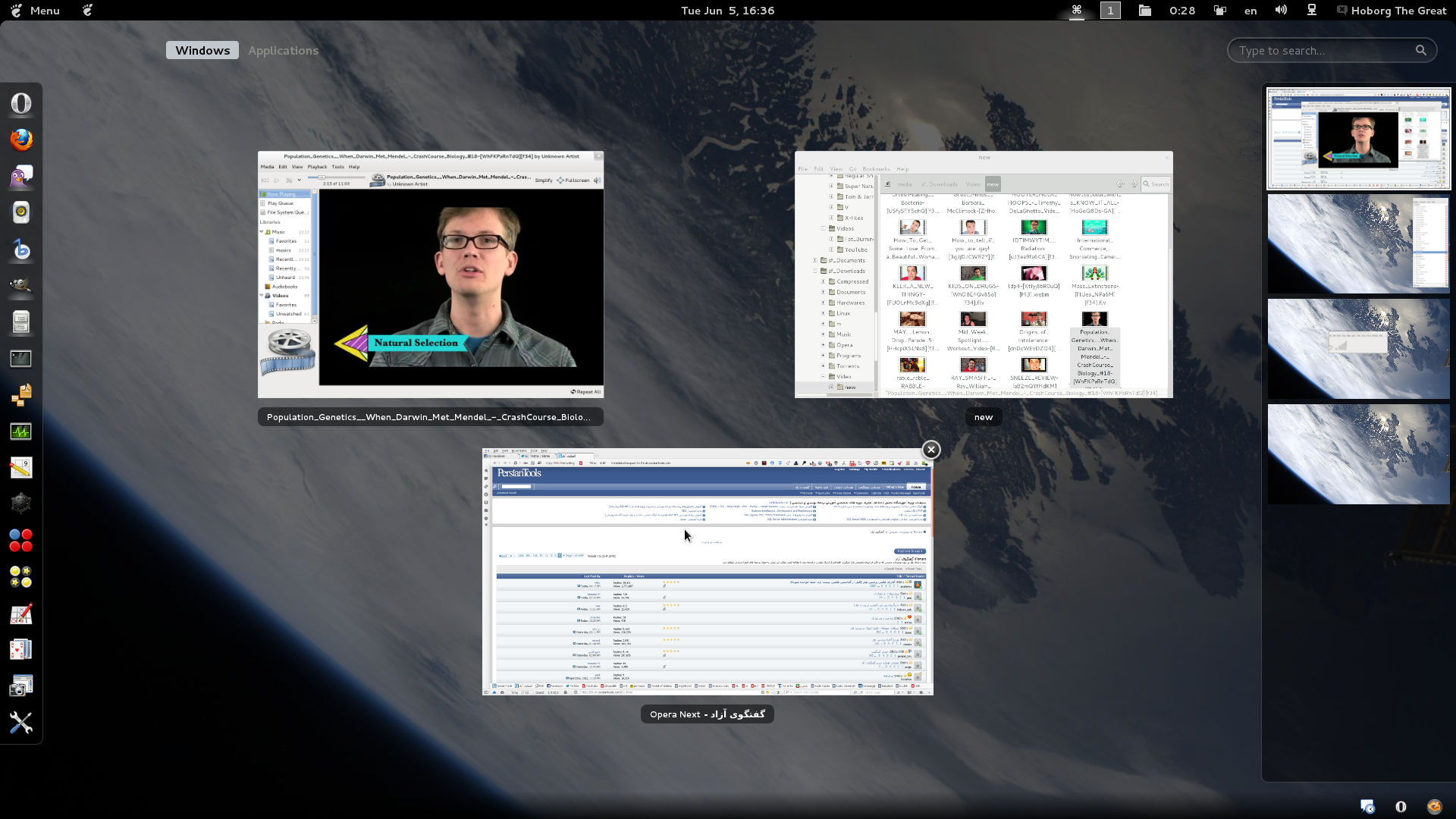Open the Opera icon in message tray
Viewport: 1456px width, 819px height.
pyautogui.click(x=1401, y=806)
